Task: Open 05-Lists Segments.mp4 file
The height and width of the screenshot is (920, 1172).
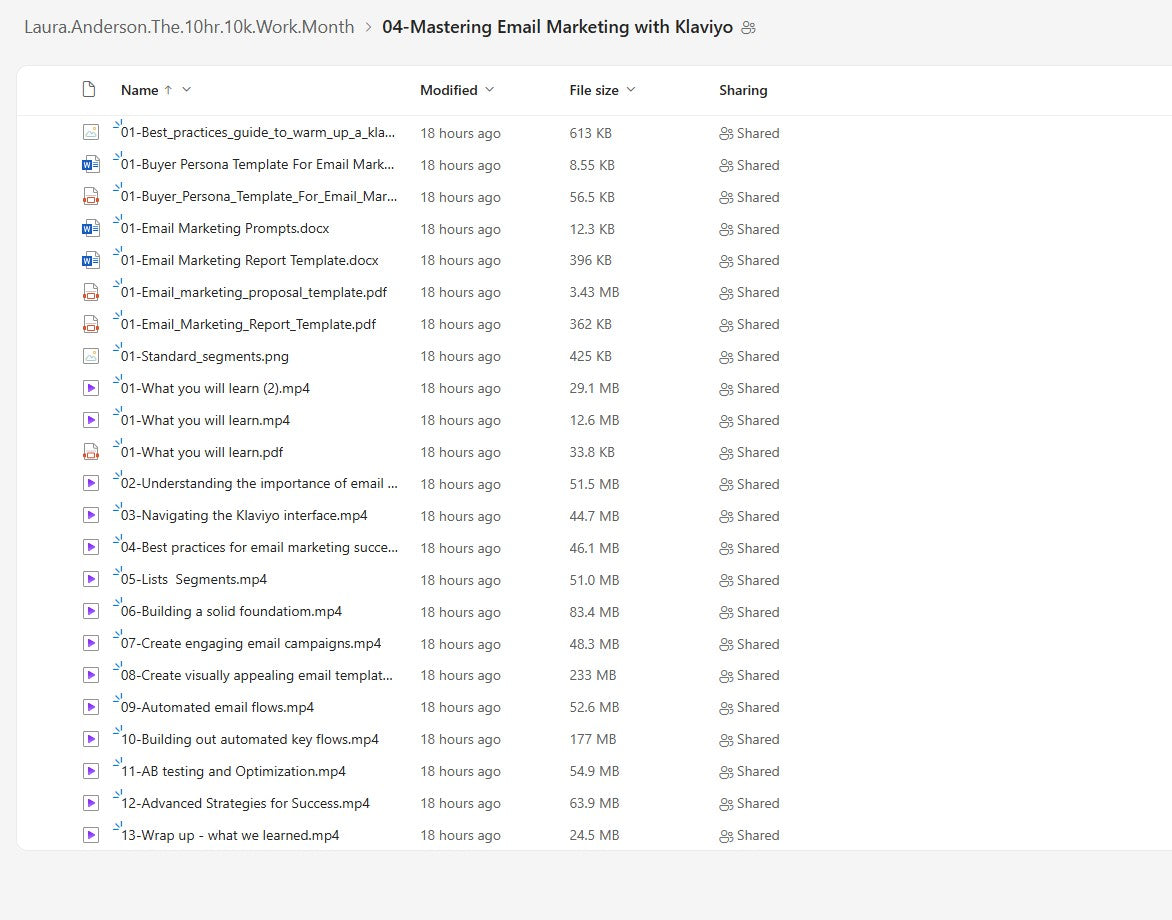Action: [x=194, y=580]
